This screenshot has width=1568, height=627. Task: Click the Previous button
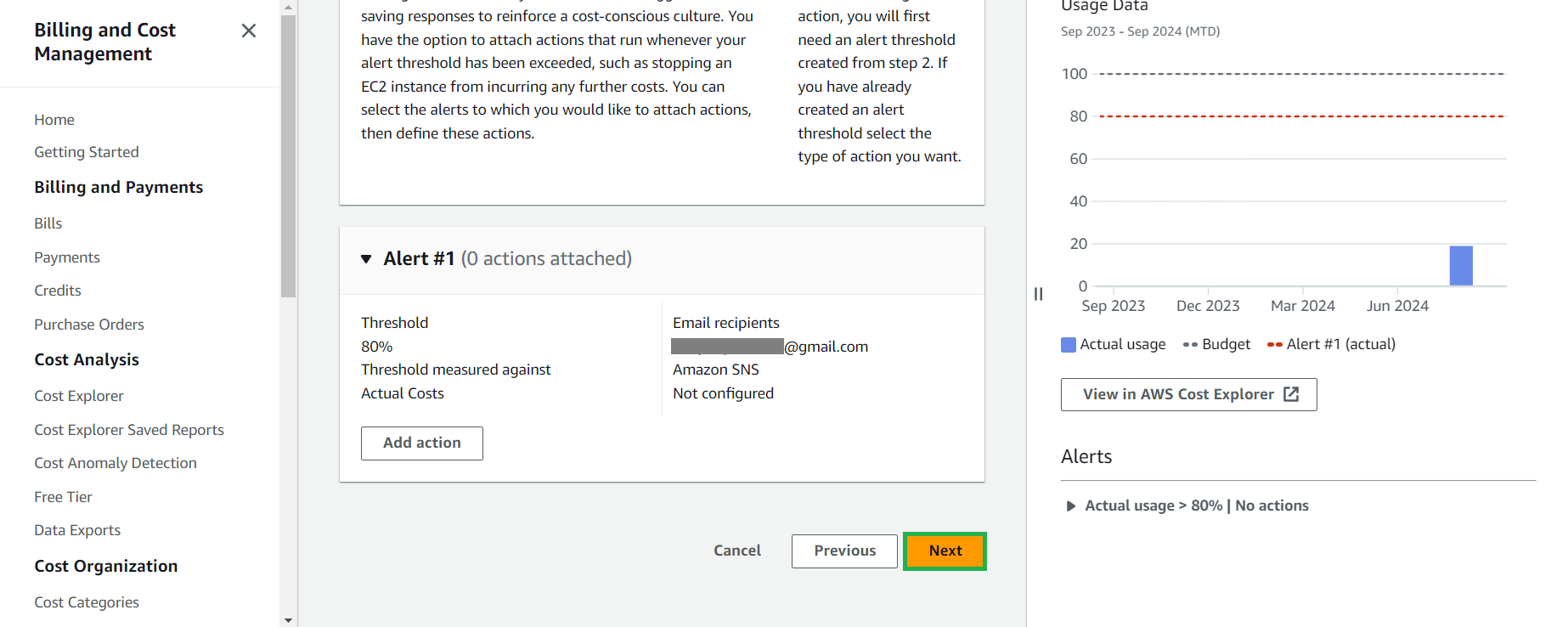(x=844, y=551)
